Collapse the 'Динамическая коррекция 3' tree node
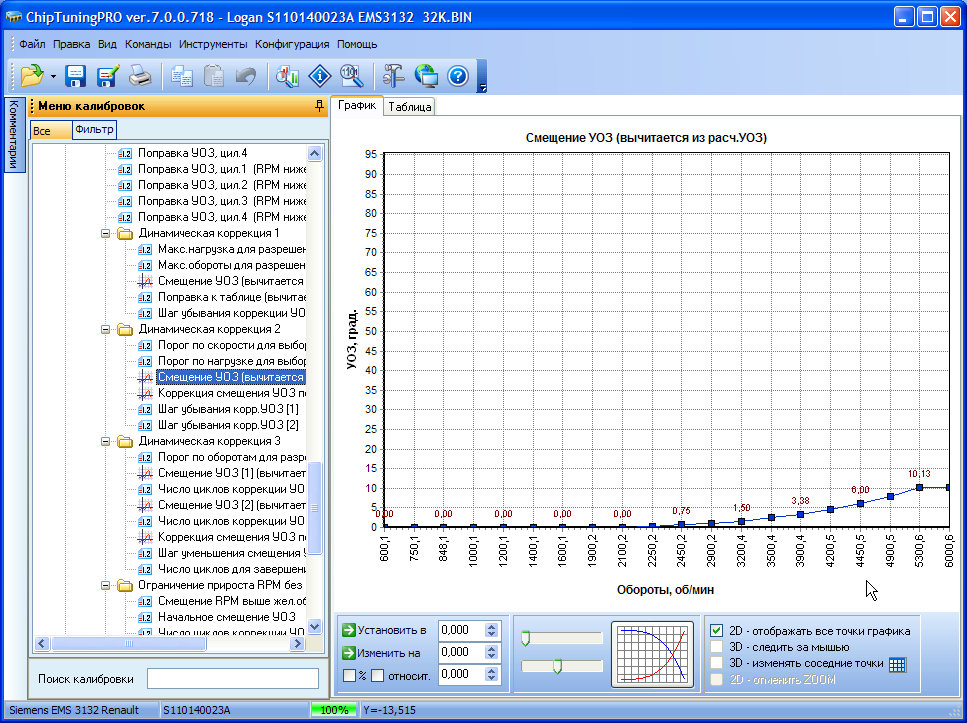 (107, 441)
